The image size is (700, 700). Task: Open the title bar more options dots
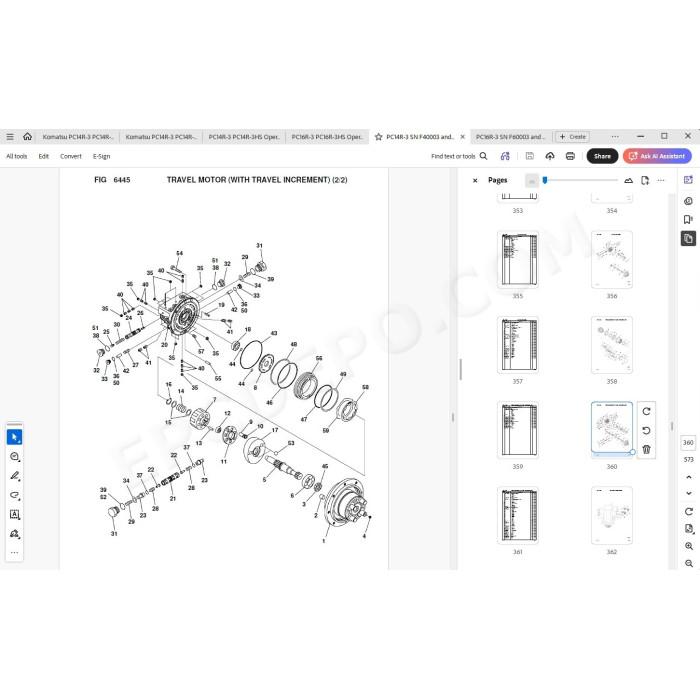(x=615, y=137)
